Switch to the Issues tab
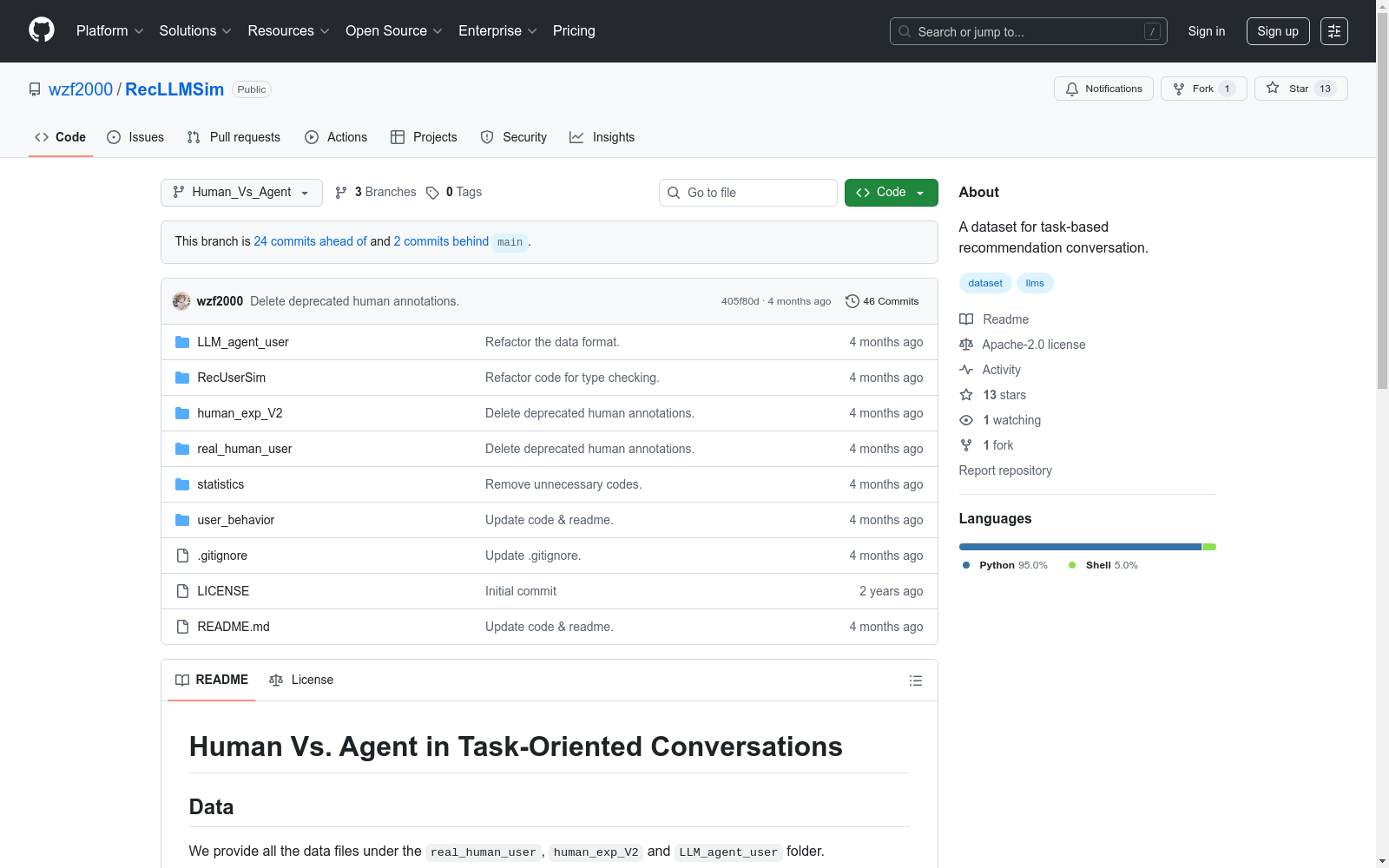 pos(135,137)
